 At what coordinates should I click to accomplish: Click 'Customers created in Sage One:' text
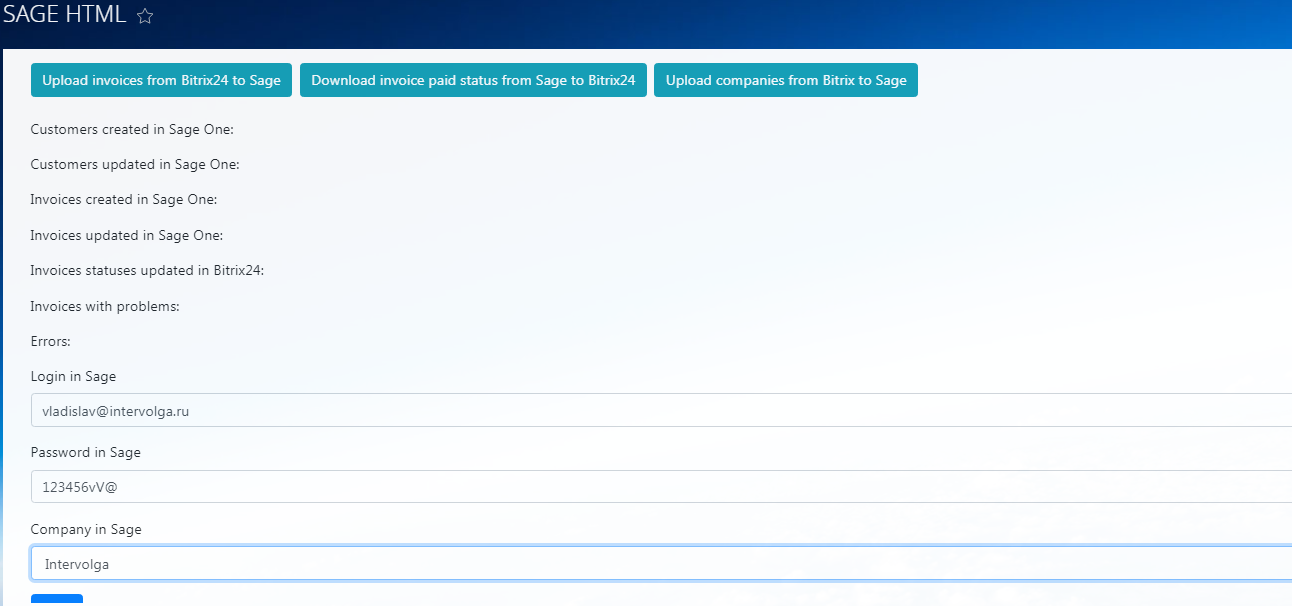132,129
